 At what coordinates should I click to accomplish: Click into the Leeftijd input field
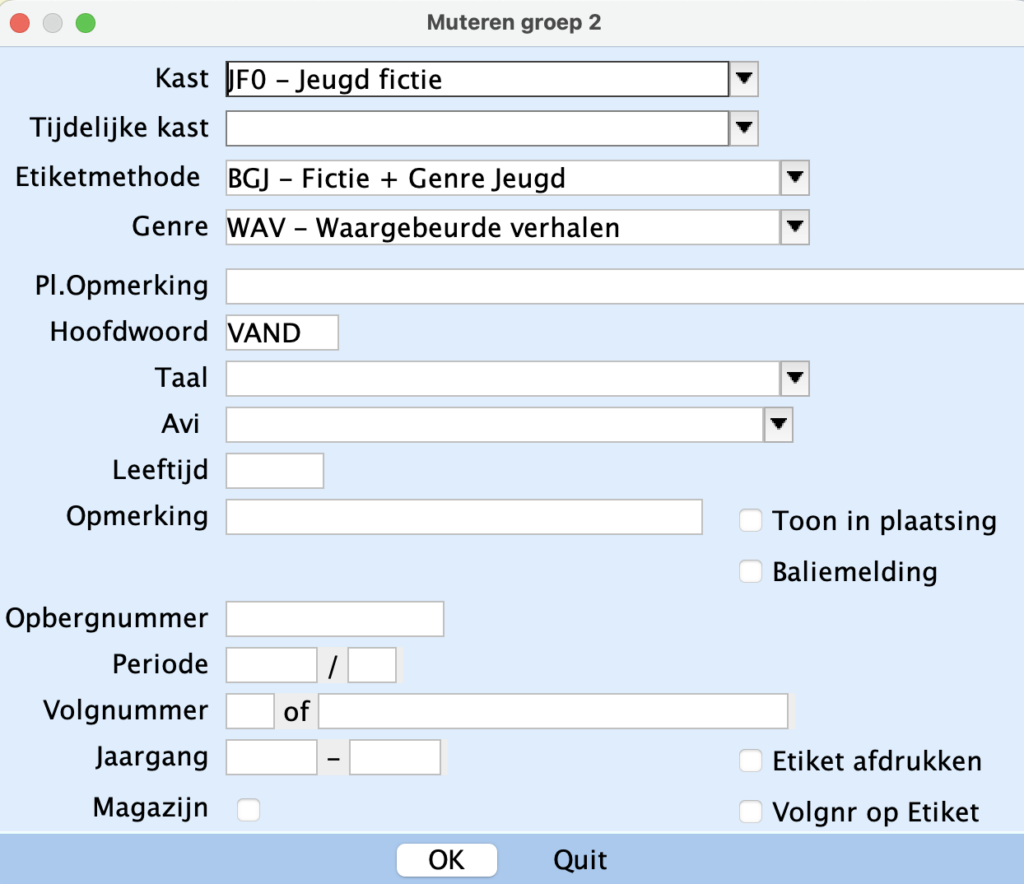pos(275,470)
